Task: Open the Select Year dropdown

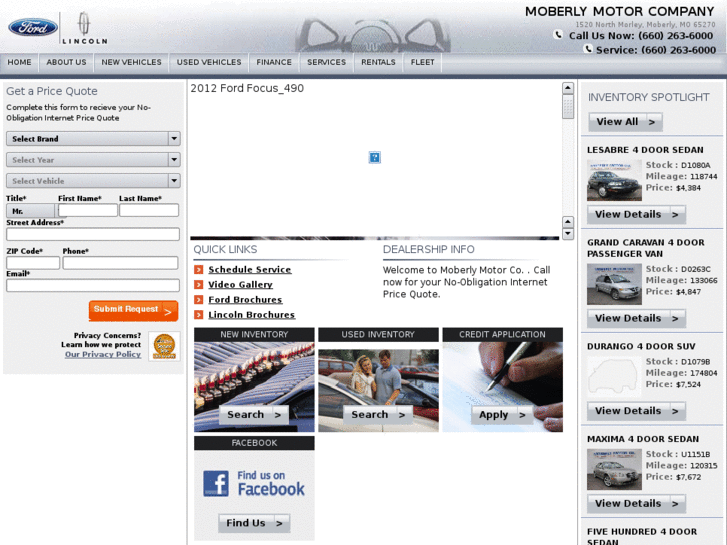Action: [93, 160]
